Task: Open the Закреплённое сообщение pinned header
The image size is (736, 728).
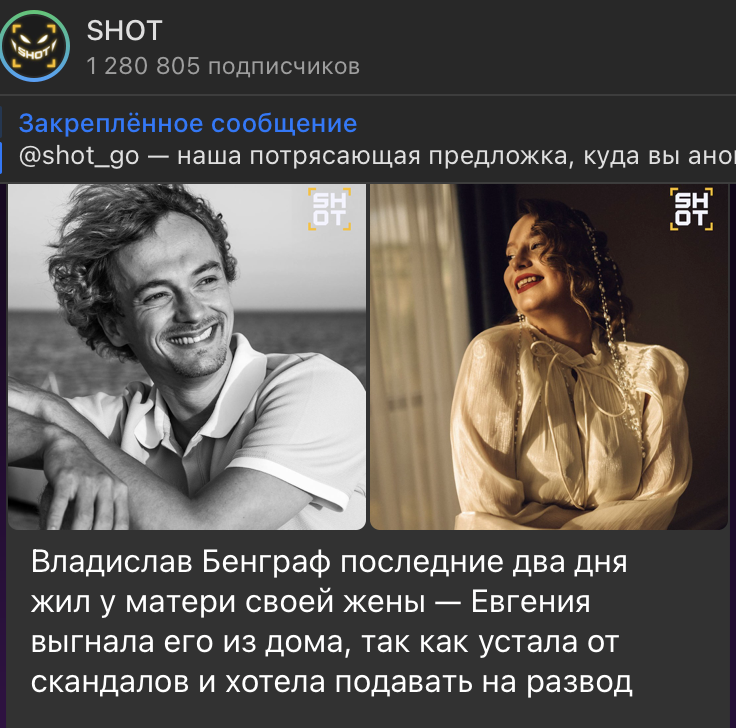Action: (x=188, y=123)
